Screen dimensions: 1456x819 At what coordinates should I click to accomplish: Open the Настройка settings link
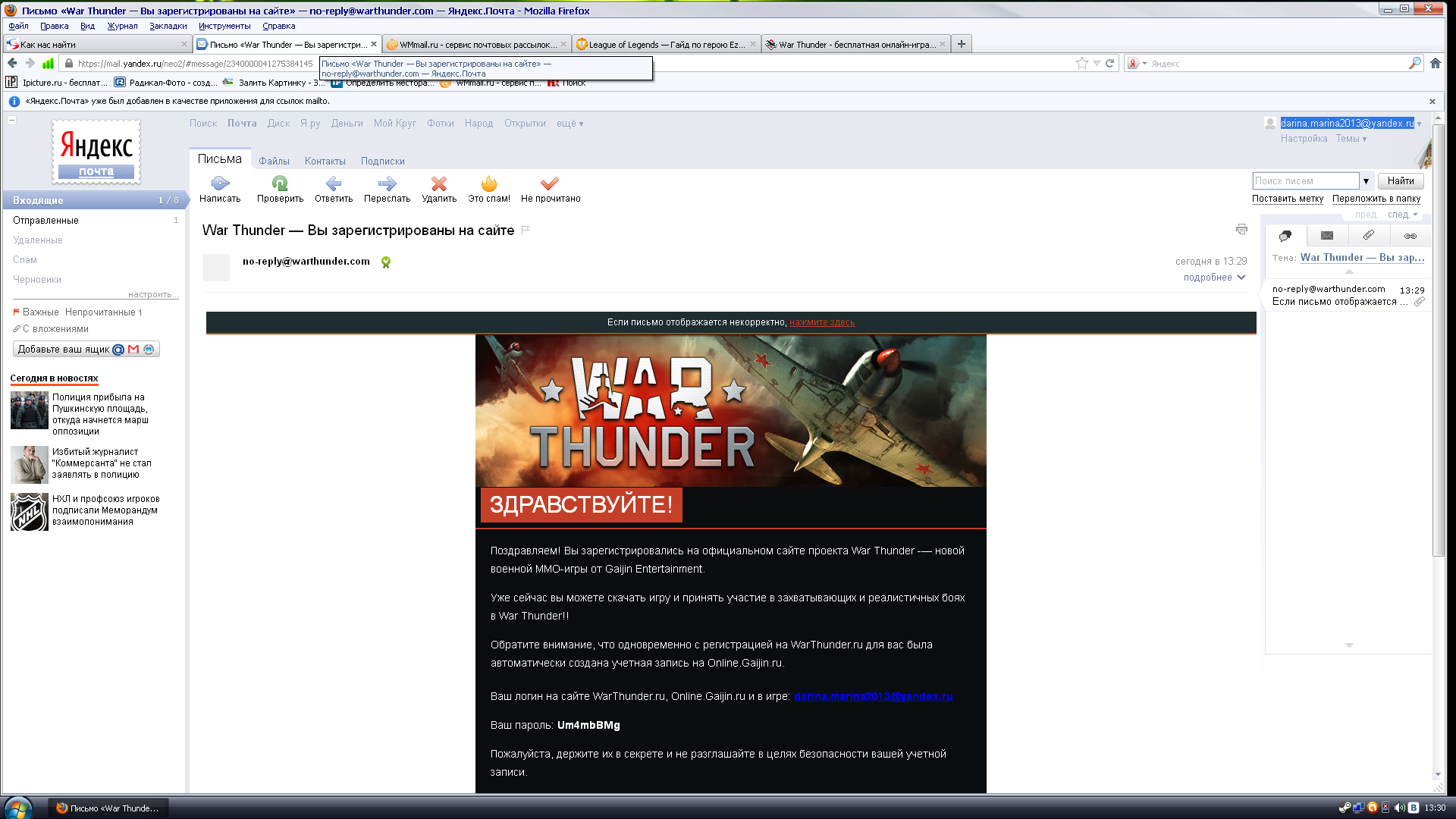[1304, 139]
